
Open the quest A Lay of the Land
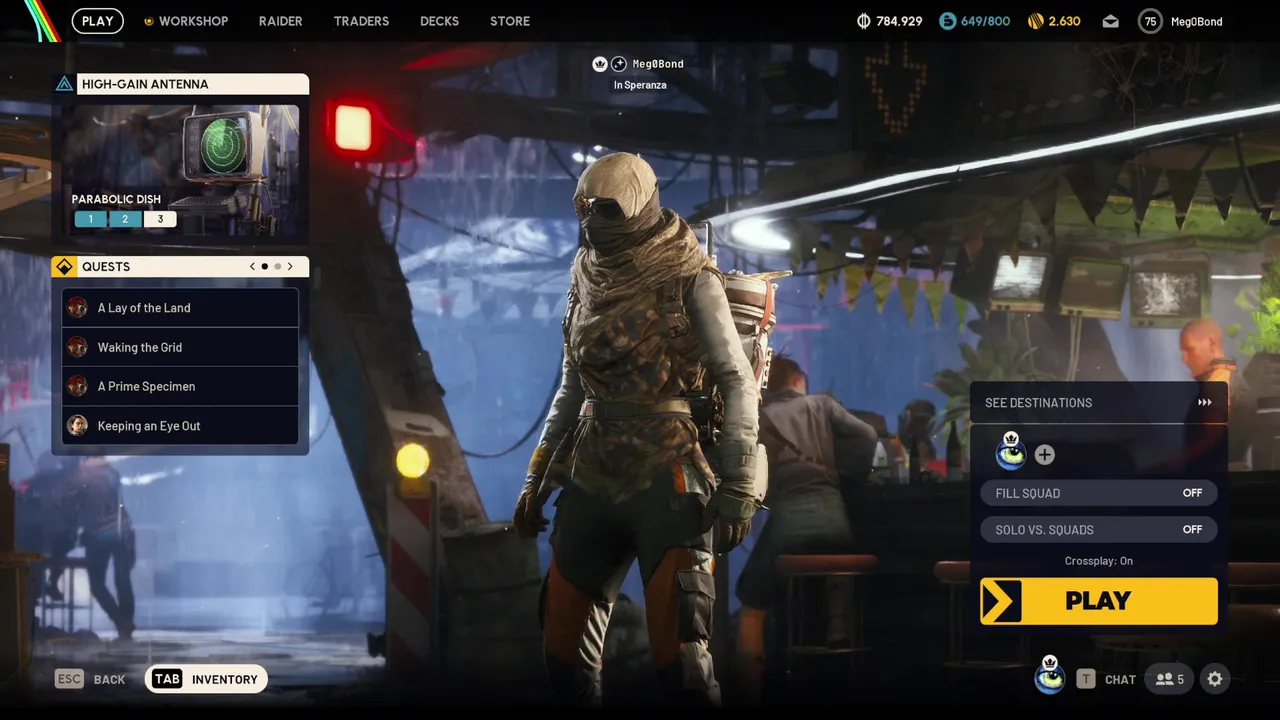[181, 308]
